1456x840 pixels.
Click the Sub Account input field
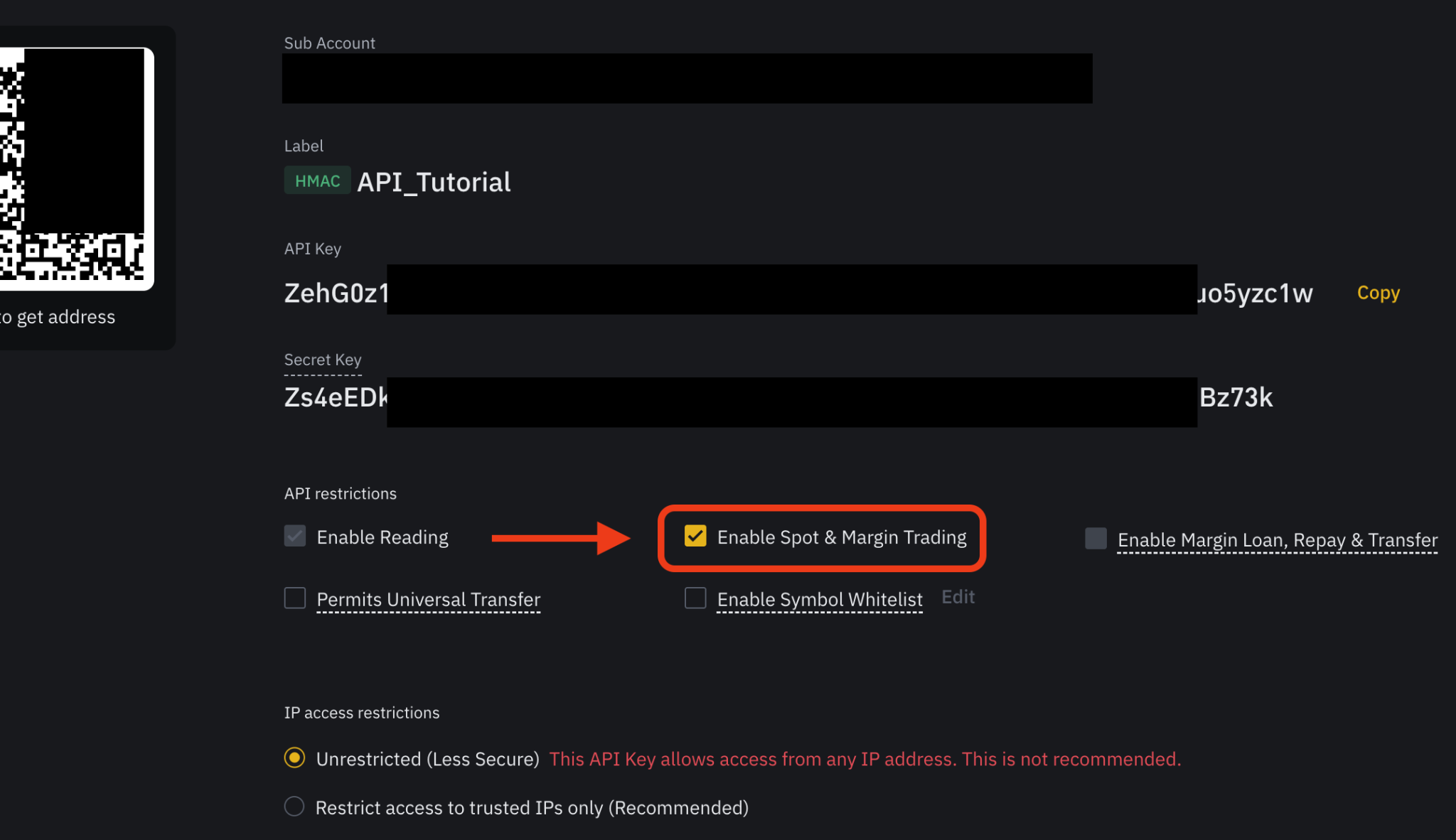point(686,78)
